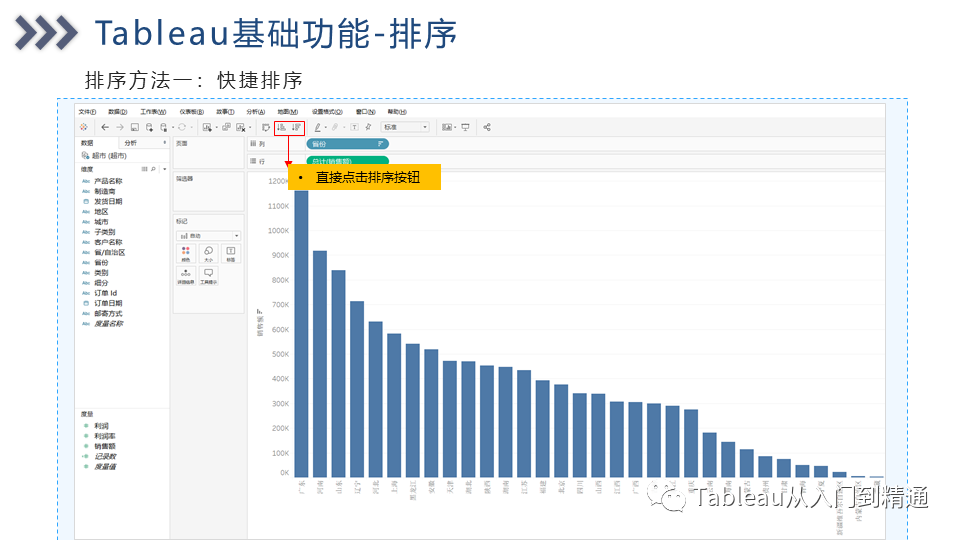
Task: Switch to the 分析 pane tab
Action: point(130,143)
